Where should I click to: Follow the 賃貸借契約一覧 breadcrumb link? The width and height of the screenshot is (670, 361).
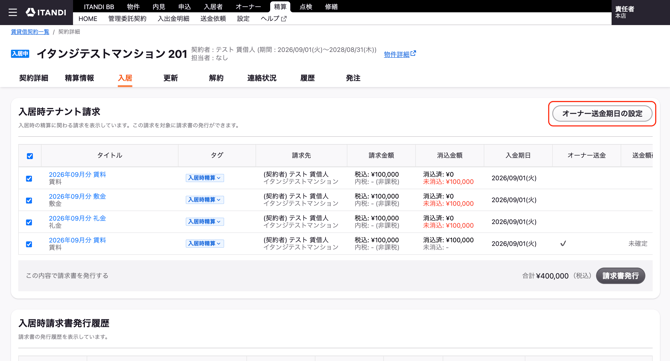30,32
